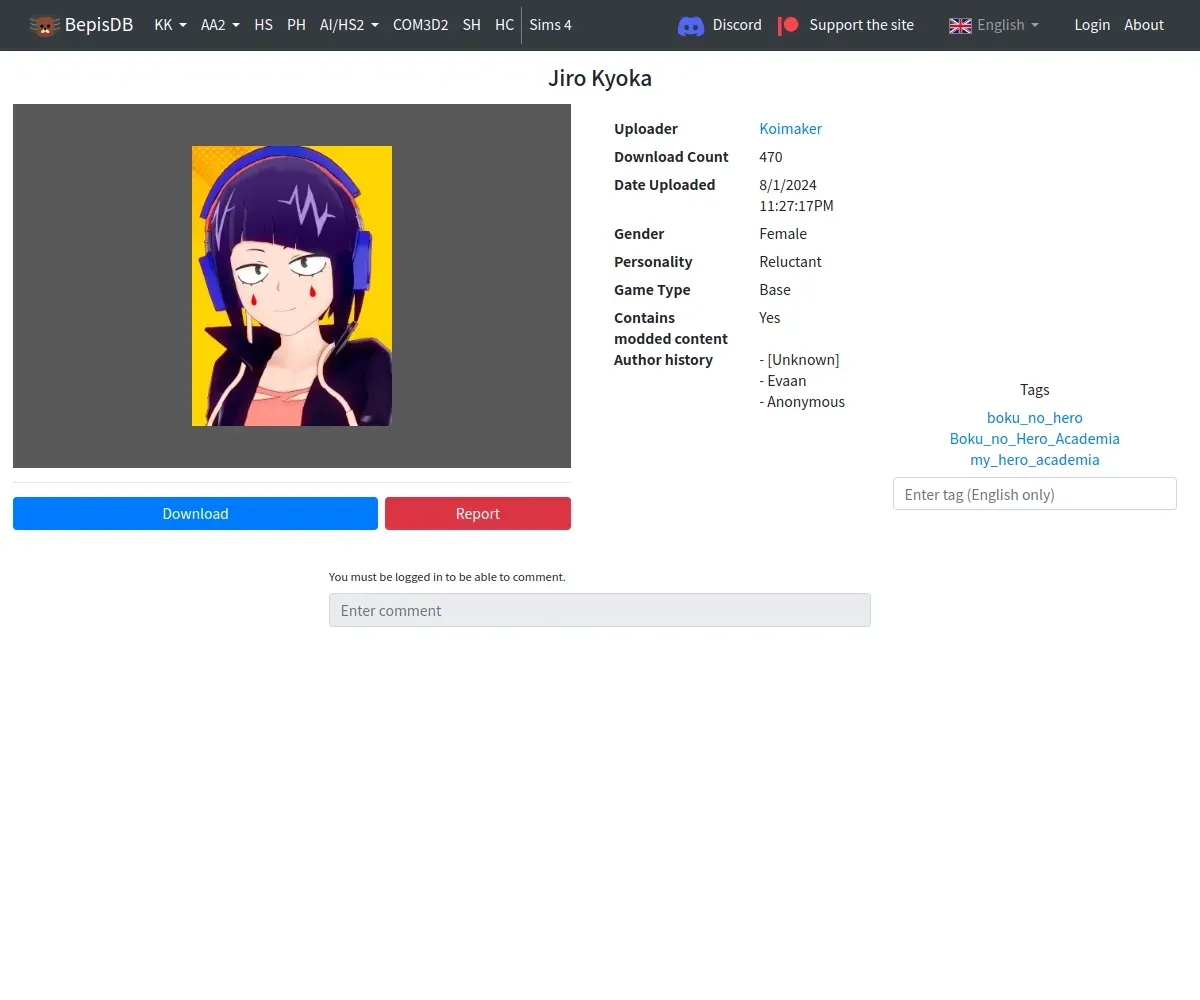Focus the Enter tag input field
This screenshot has height=1000, width=1200.
point(1035,494)
